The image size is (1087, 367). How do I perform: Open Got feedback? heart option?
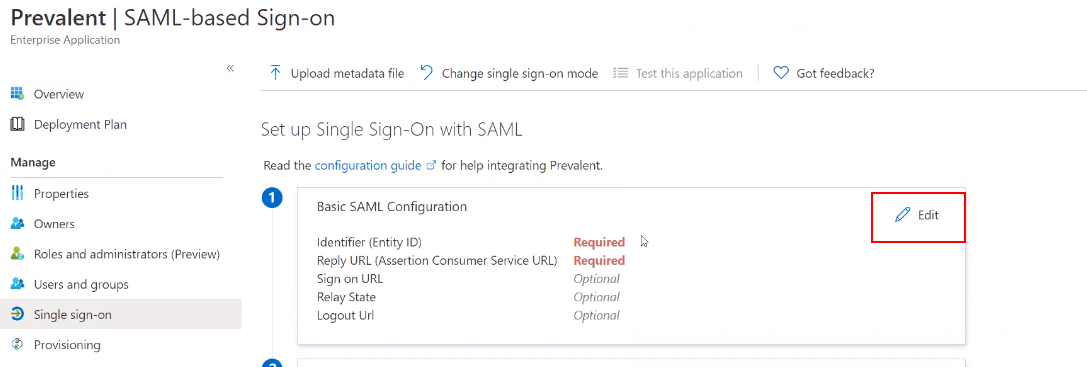824,73
